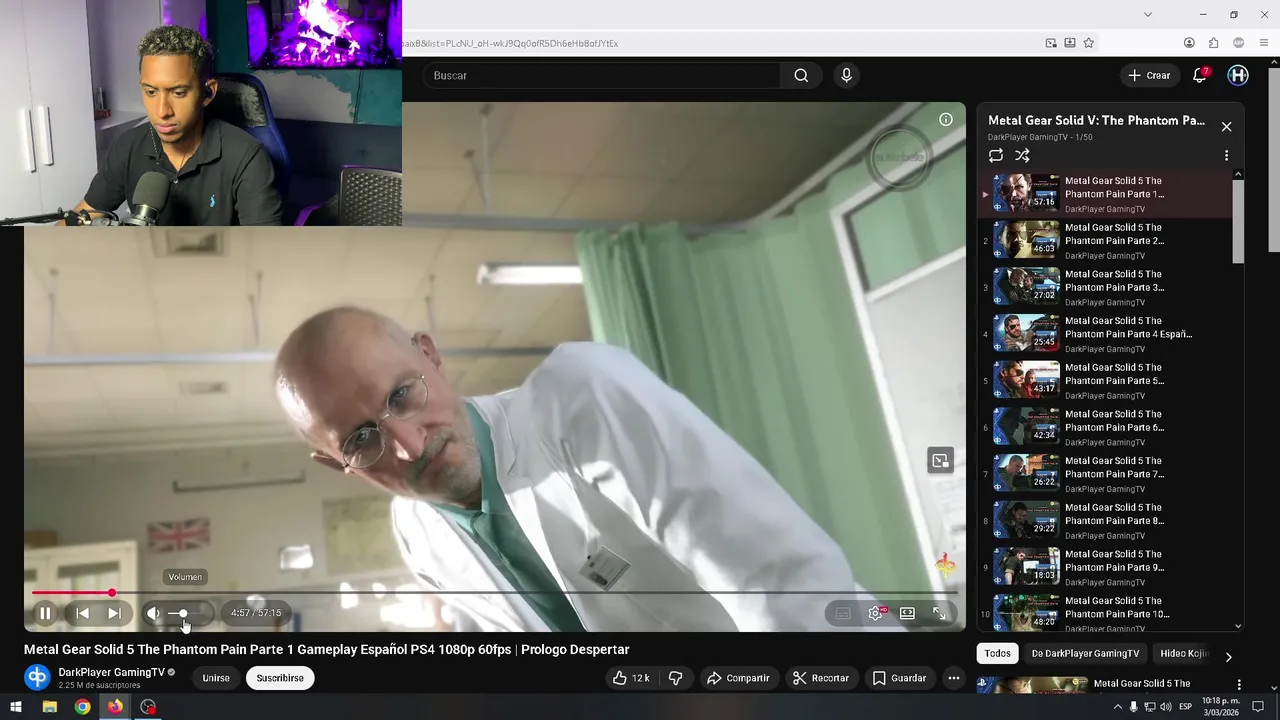Focus the Buscar search field

(601, 75)
